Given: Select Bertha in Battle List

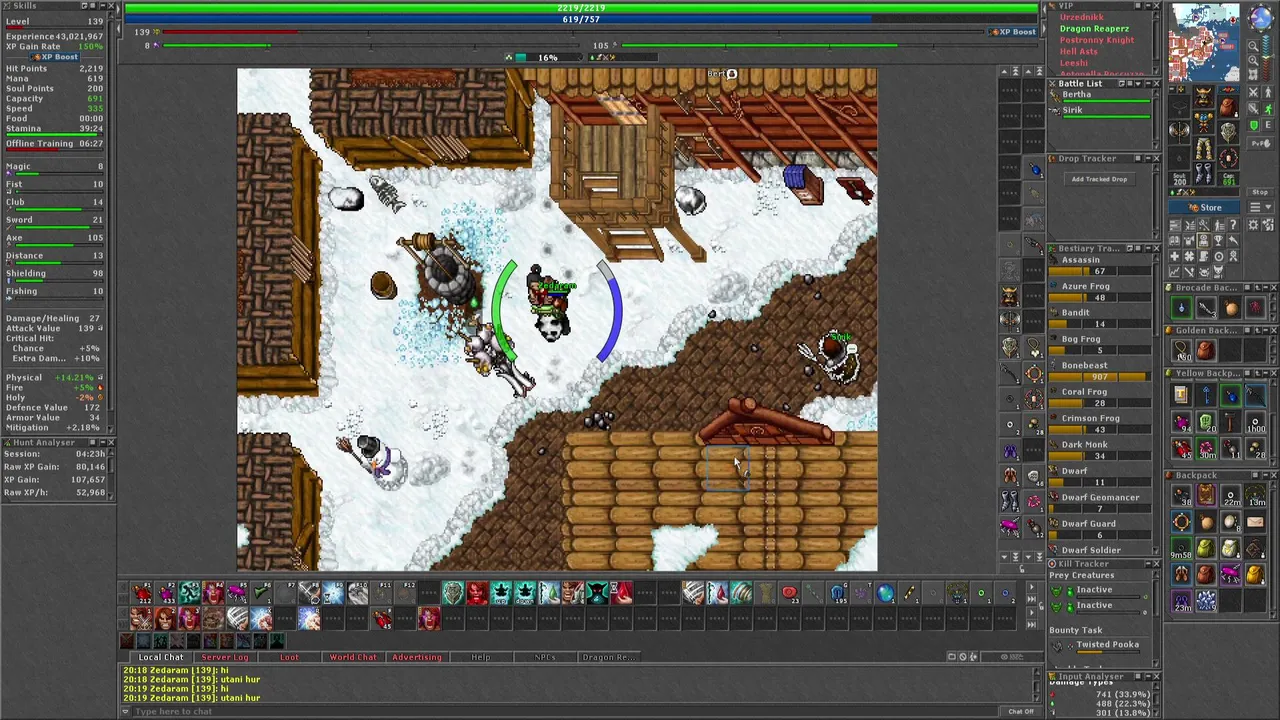Looking at the screenshot, I should pyautogui.click(x=1100, y=97).
